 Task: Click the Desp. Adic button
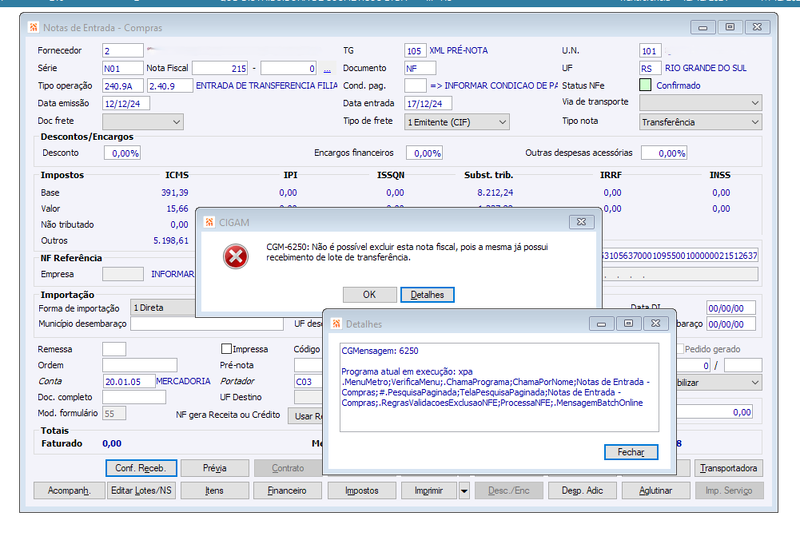[582, 490]
